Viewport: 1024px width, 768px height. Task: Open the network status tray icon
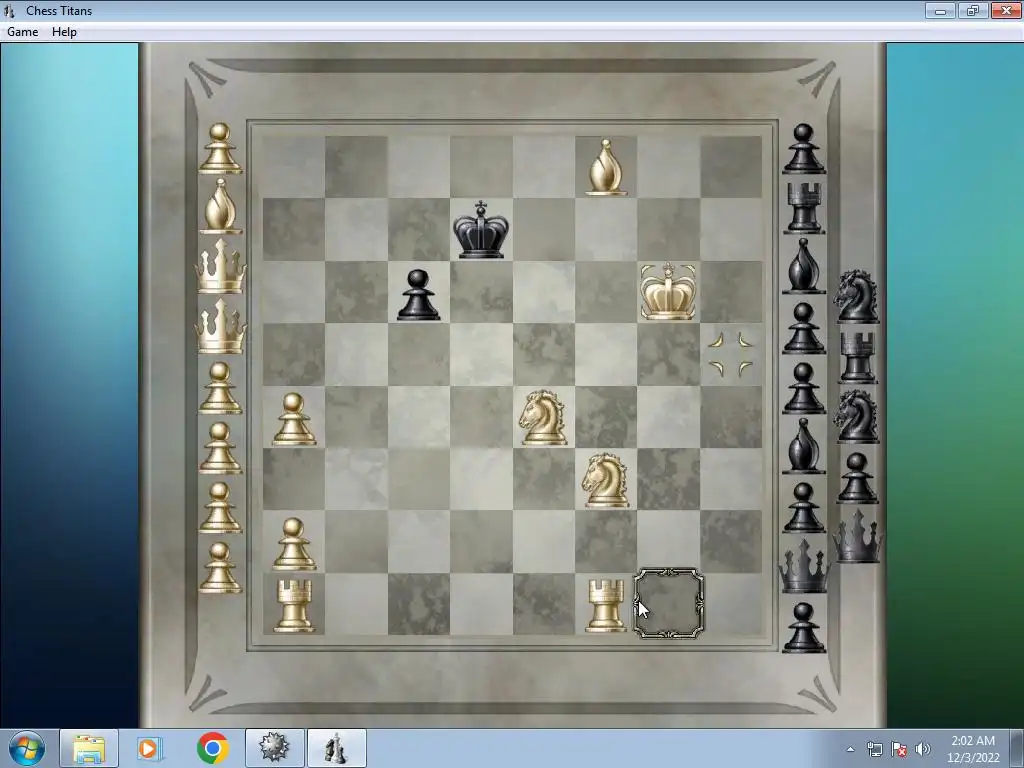pos(874,749)
